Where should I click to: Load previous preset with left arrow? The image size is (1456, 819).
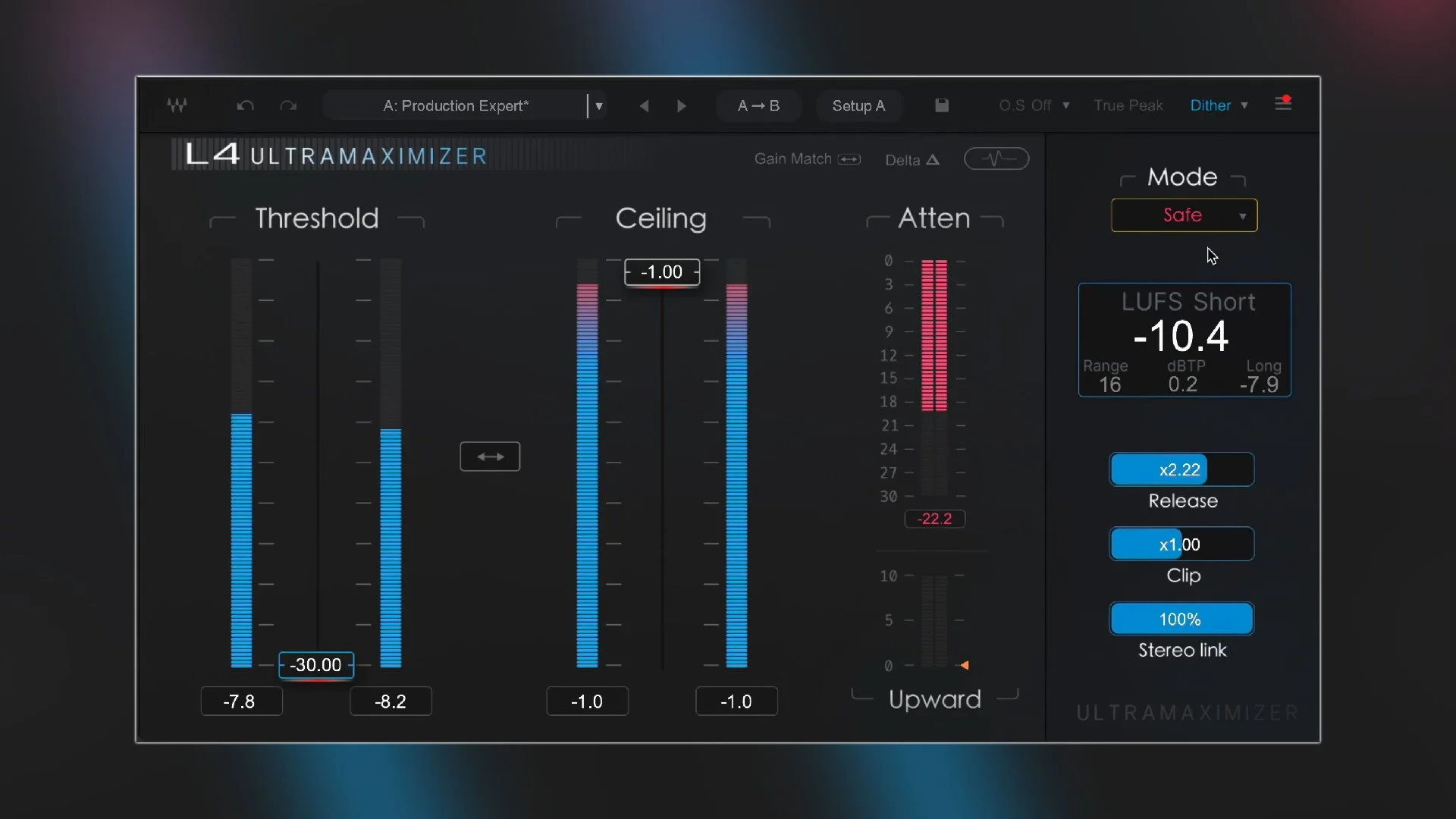point(644,105)
